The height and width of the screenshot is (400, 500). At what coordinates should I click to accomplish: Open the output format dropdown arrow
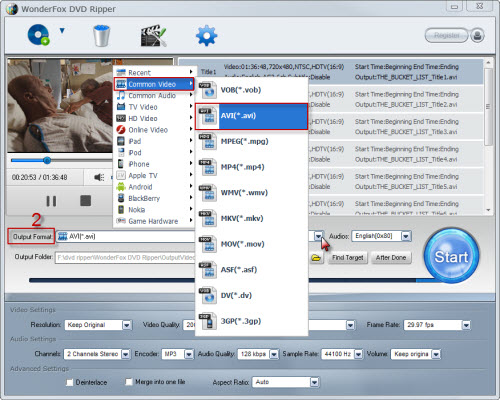pos(319,236)
